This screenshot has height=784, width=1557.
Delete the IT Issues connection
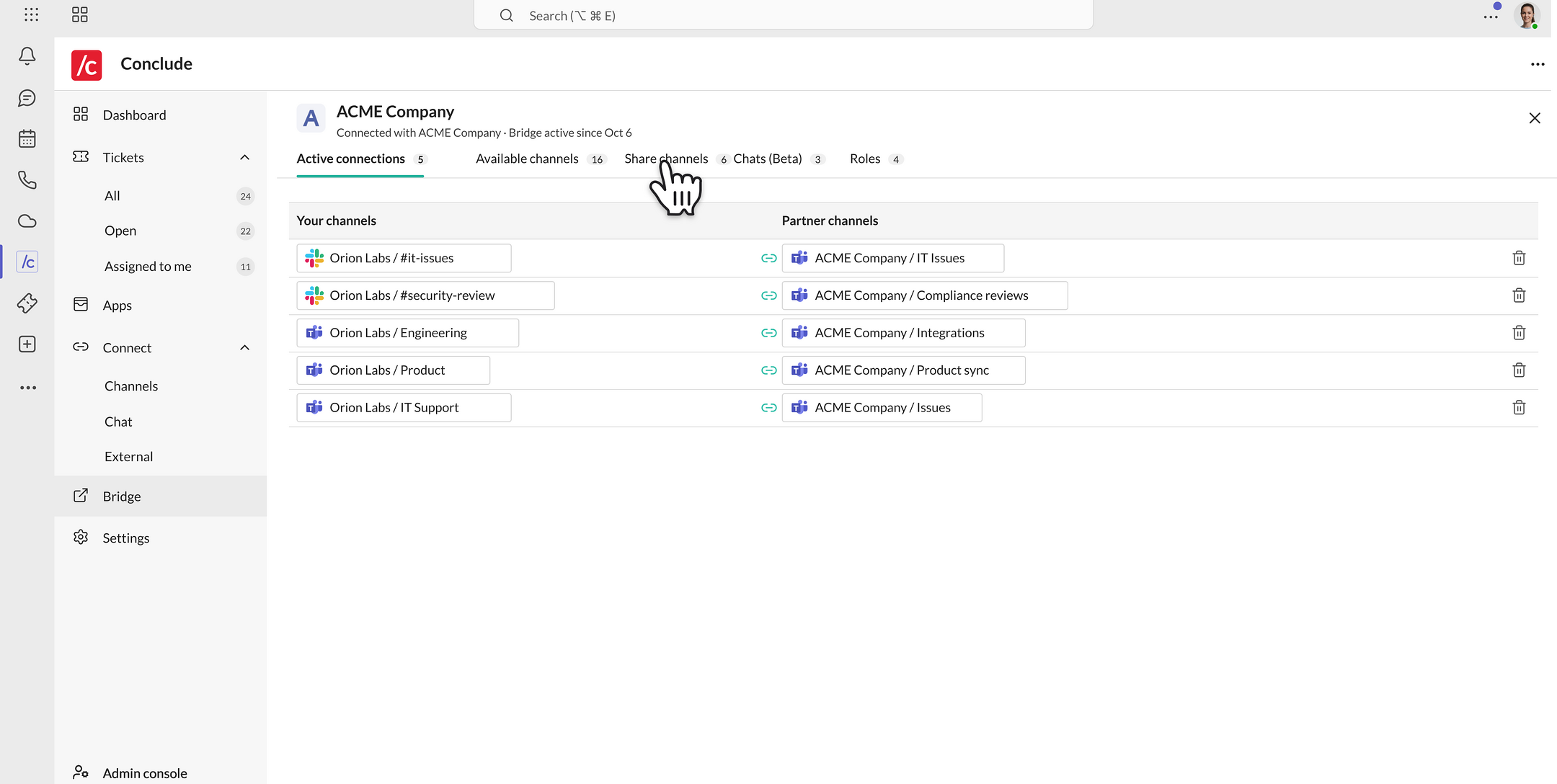click(x=1519, y=258)
